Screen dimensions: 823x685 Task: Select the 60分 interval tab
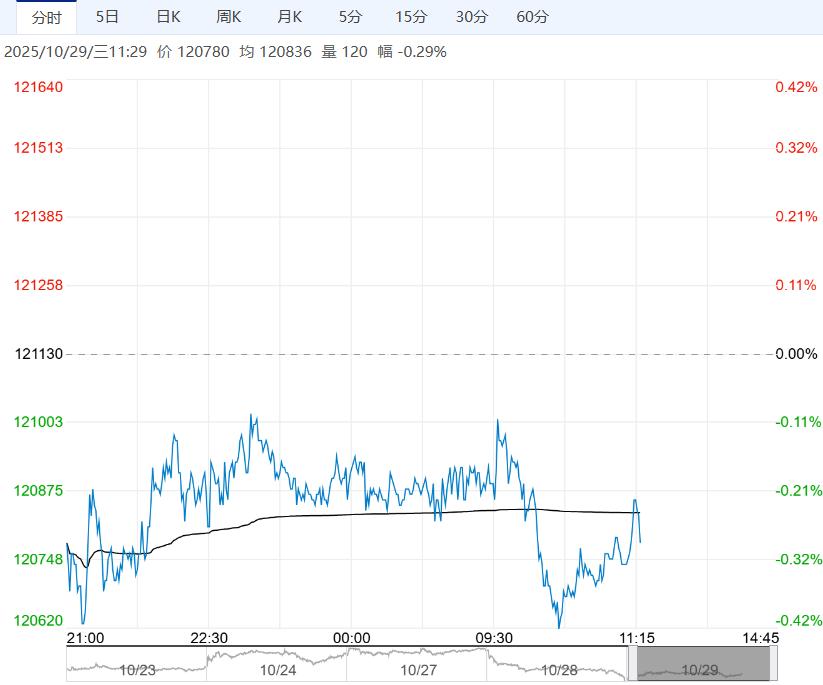(x=533, y=17)
